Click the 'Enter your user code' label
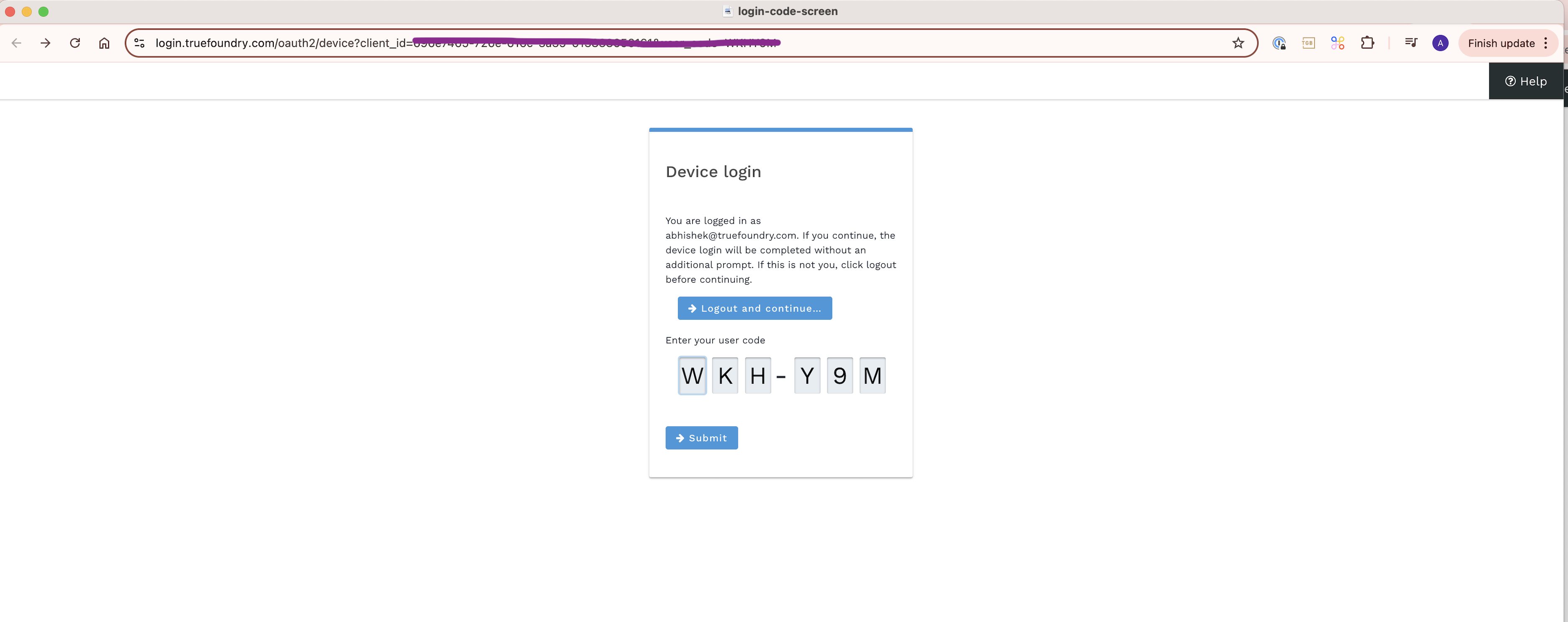Image resolution: width=1568 pixels, height=622 pixels. (x=715, y=340)
